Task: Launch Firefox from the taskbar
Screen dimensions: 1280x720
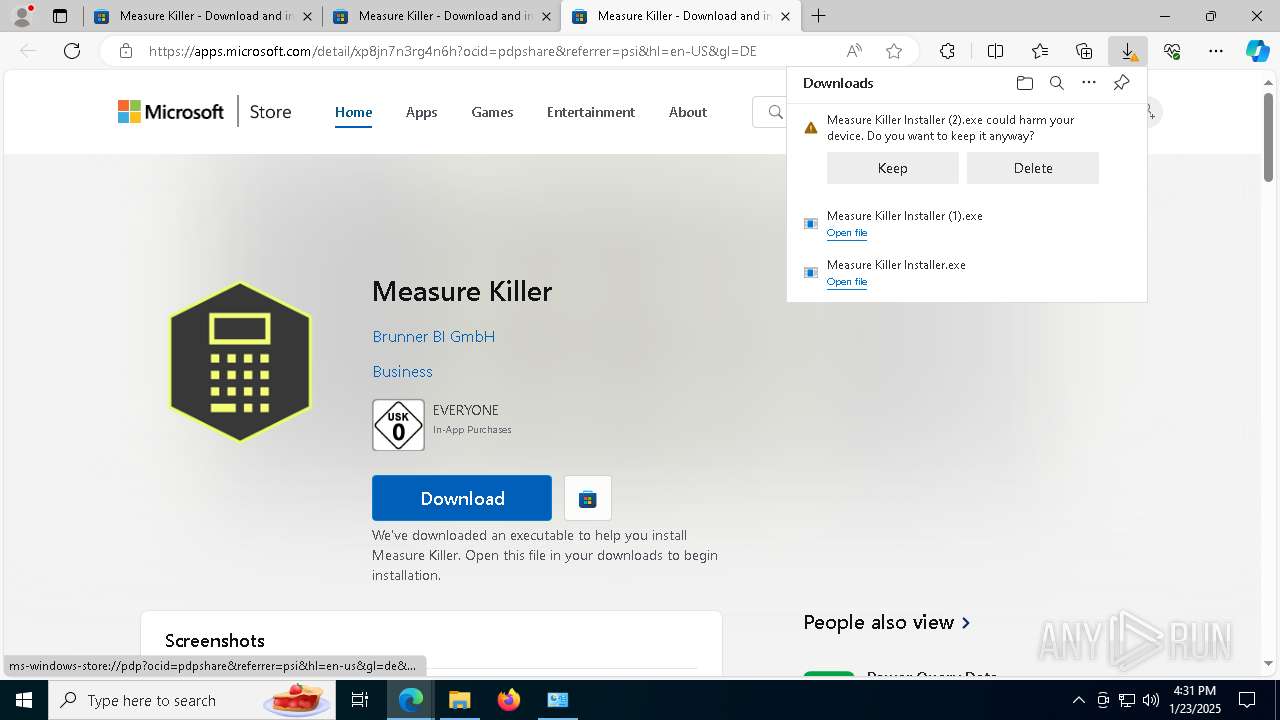Action: [509, 700]
